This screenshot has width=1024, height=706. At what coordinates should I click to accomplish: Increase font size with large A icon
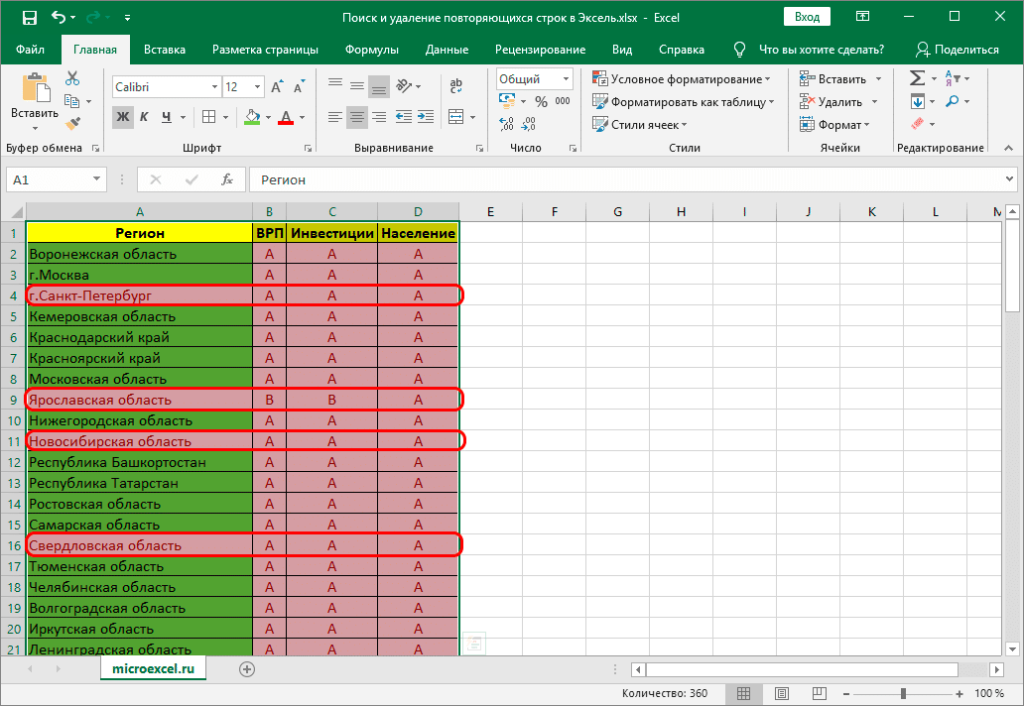coord(277,87)
